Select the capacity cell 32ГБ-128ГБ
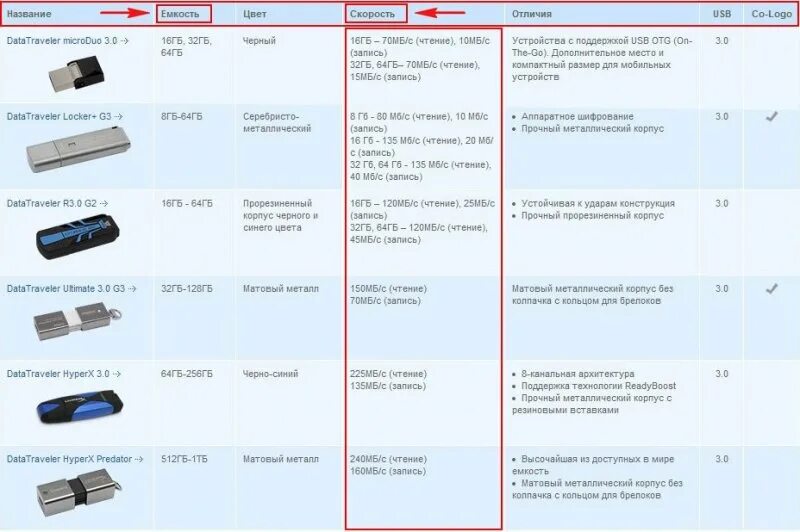800x532 pixels. [187, 288]
